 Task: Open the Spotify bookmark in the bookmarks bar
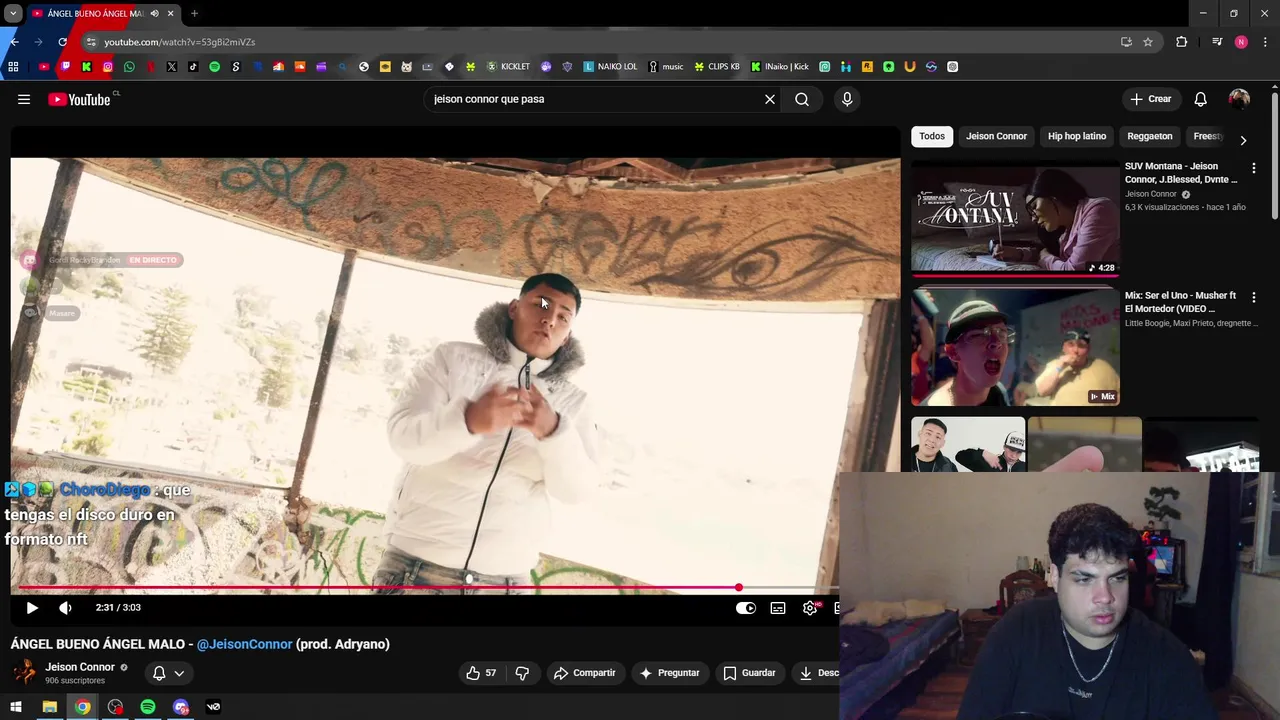[x=214, y=67]
